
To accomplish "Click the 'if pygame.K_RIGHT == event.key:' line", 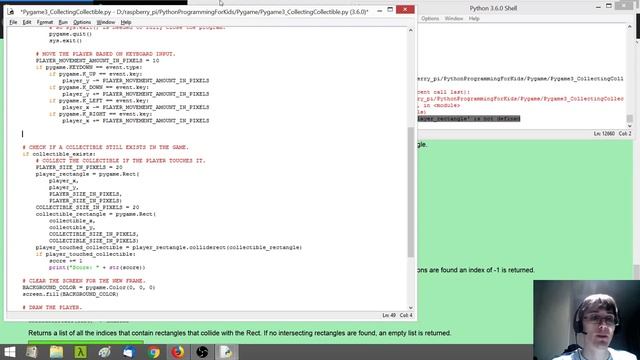I will coord(100,114).
